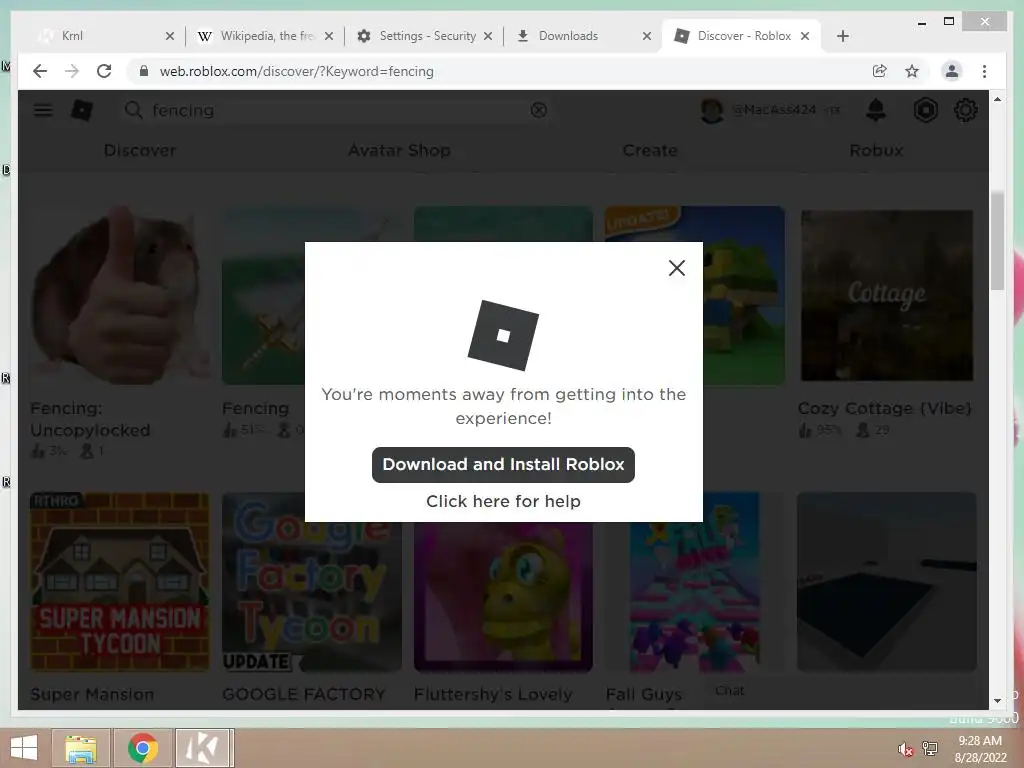
Task: Click the page vertical scrollbar thumb
Action: coord(997,240)
